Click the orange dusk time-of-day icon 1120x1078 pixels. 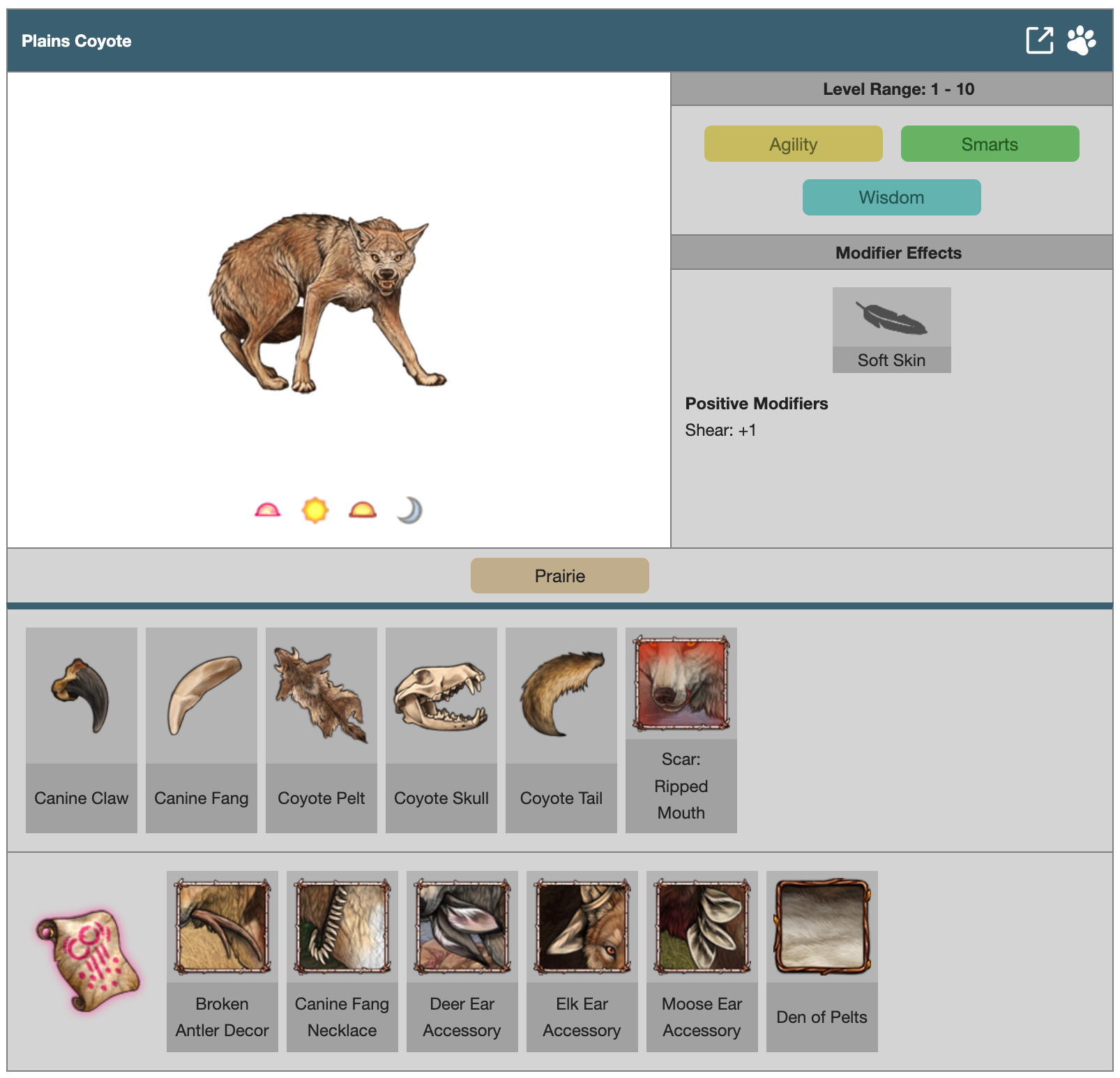pos(363,510)
